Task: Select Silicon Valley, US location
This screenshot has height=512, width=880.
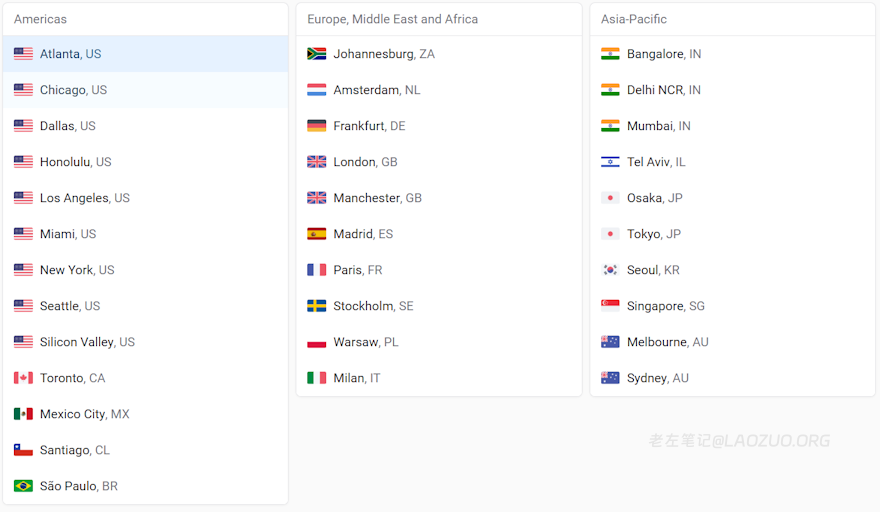Action: click(145, 342)
